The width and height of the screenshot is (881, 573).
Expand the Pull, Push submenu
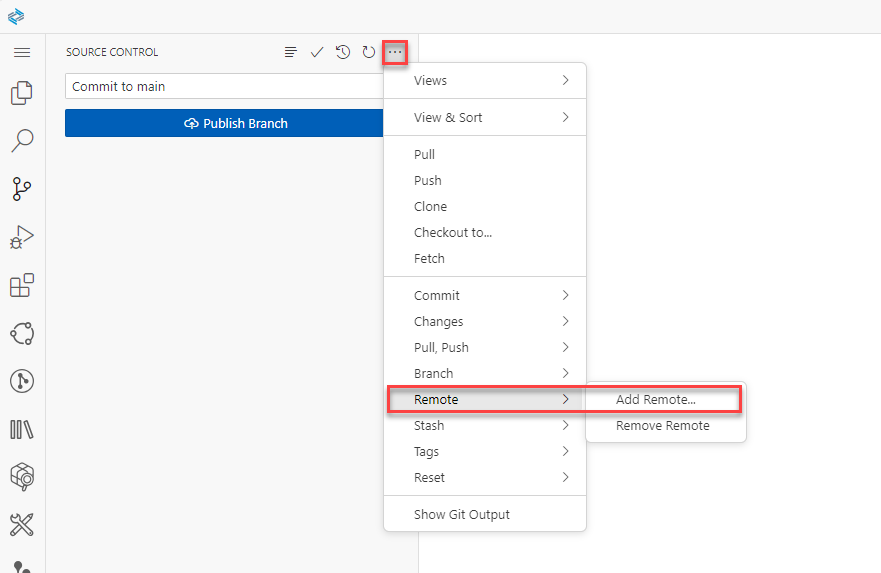click(485, 347)
